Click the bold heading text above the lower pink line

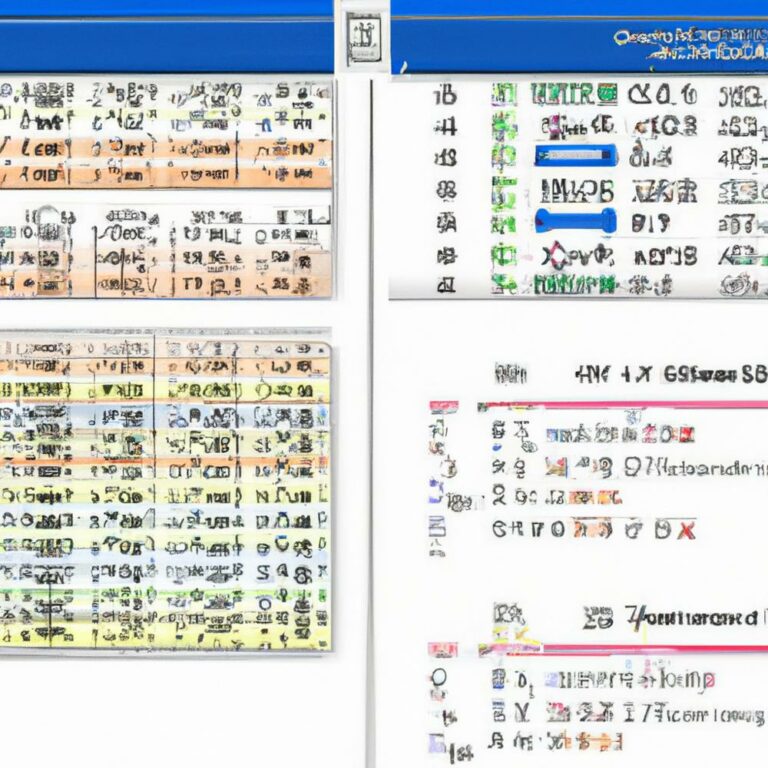691,618
